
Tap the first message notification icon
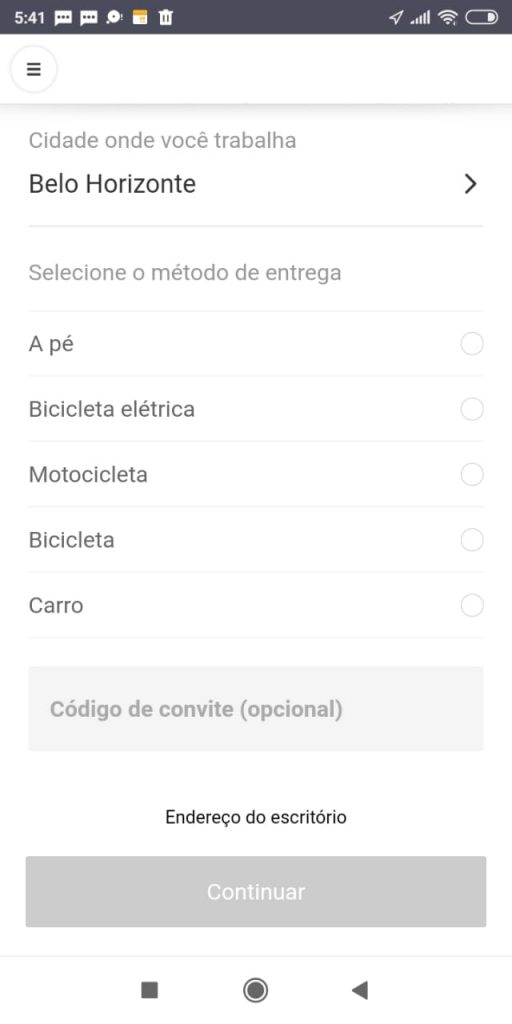pyautogui.click(x=63, y=18)
